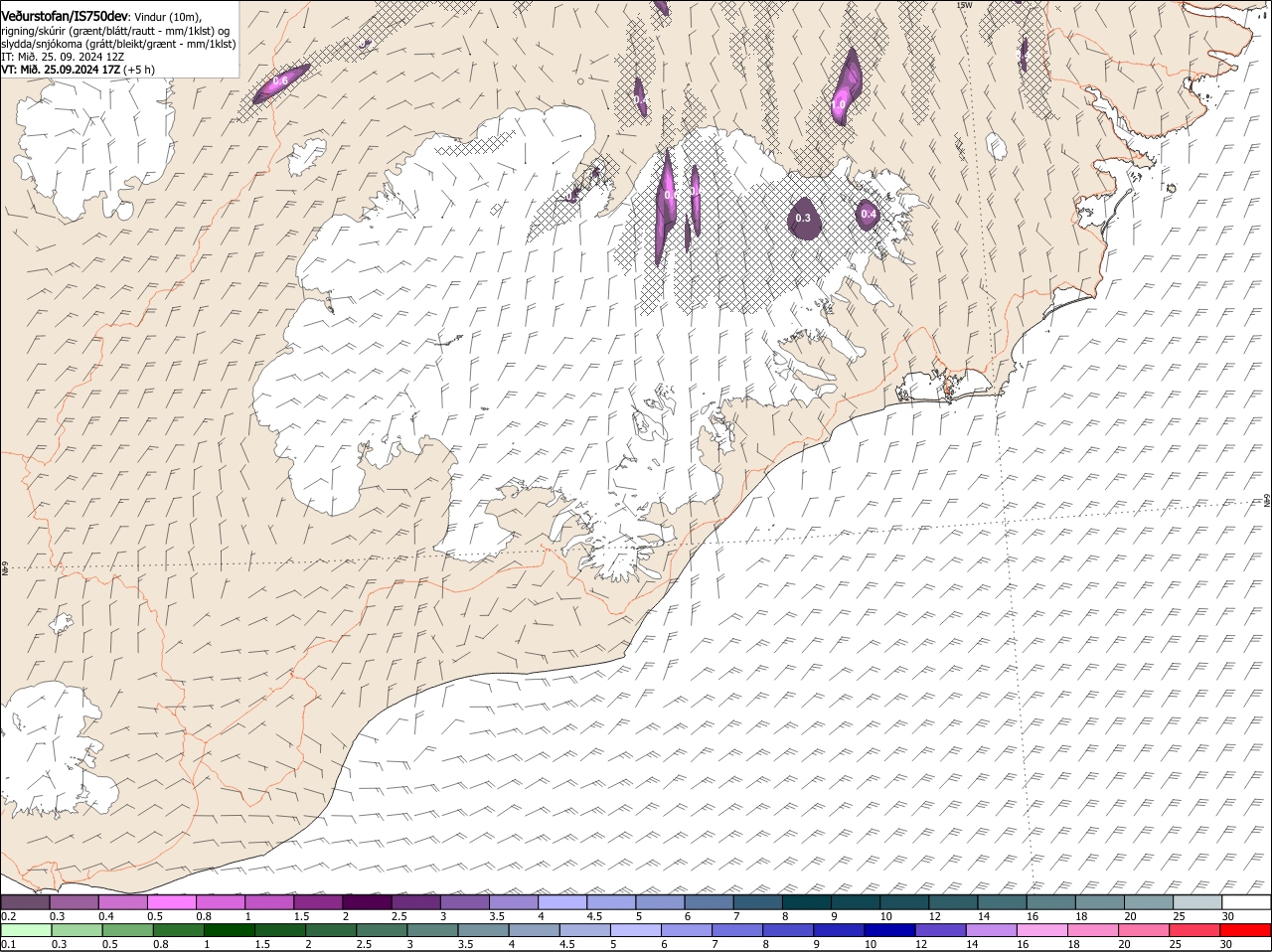Select the pink 18 swatch in rain legend
The height and width of the screenshot is (952, 1272).
1092,930
